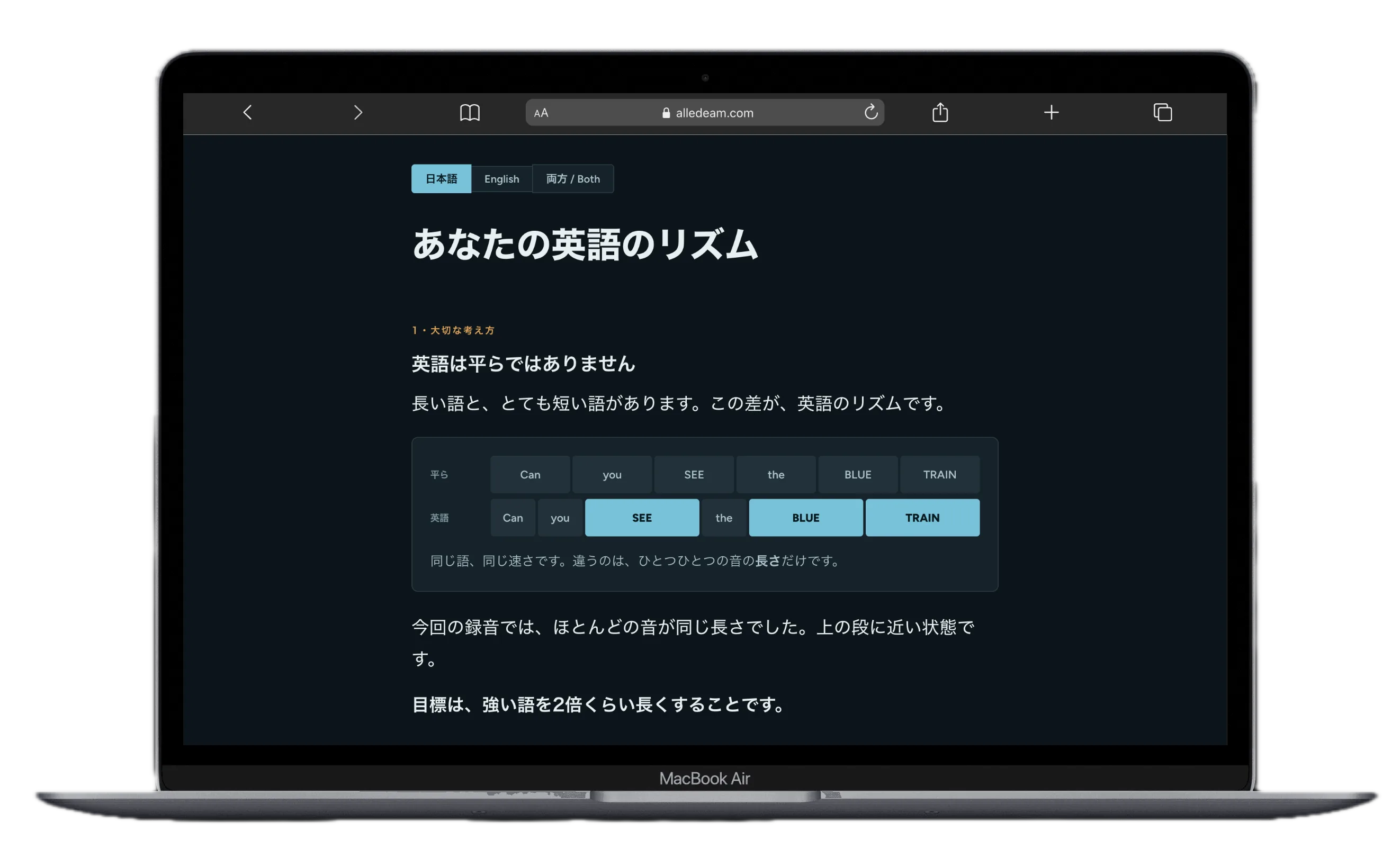This screenshot has height=868, width=1400.
Task: Click sentence starting 長い語と、とても短い語
Action: pos(679,403)
